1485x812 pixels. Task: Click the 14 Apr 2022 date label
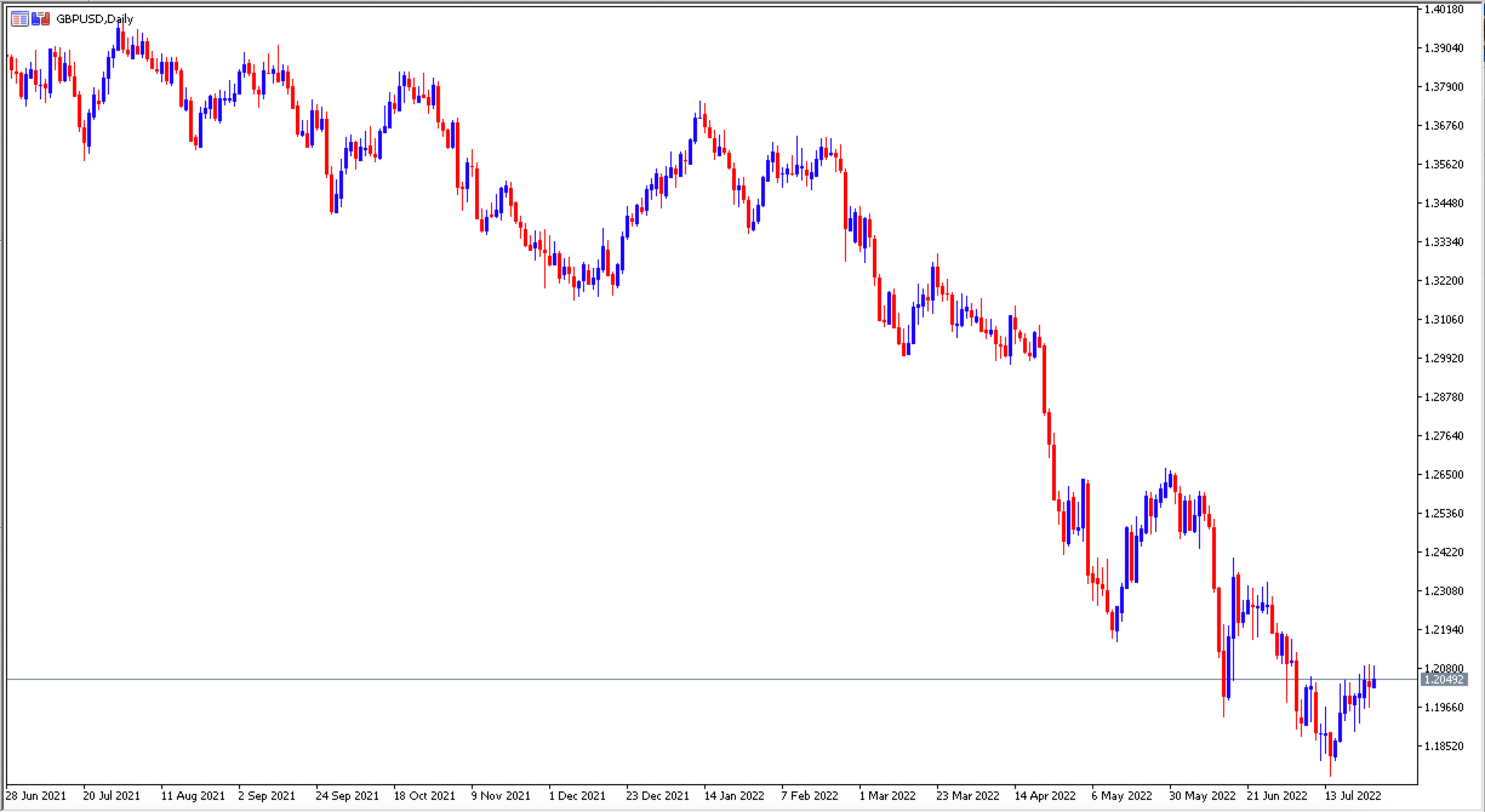[1045, 796]
